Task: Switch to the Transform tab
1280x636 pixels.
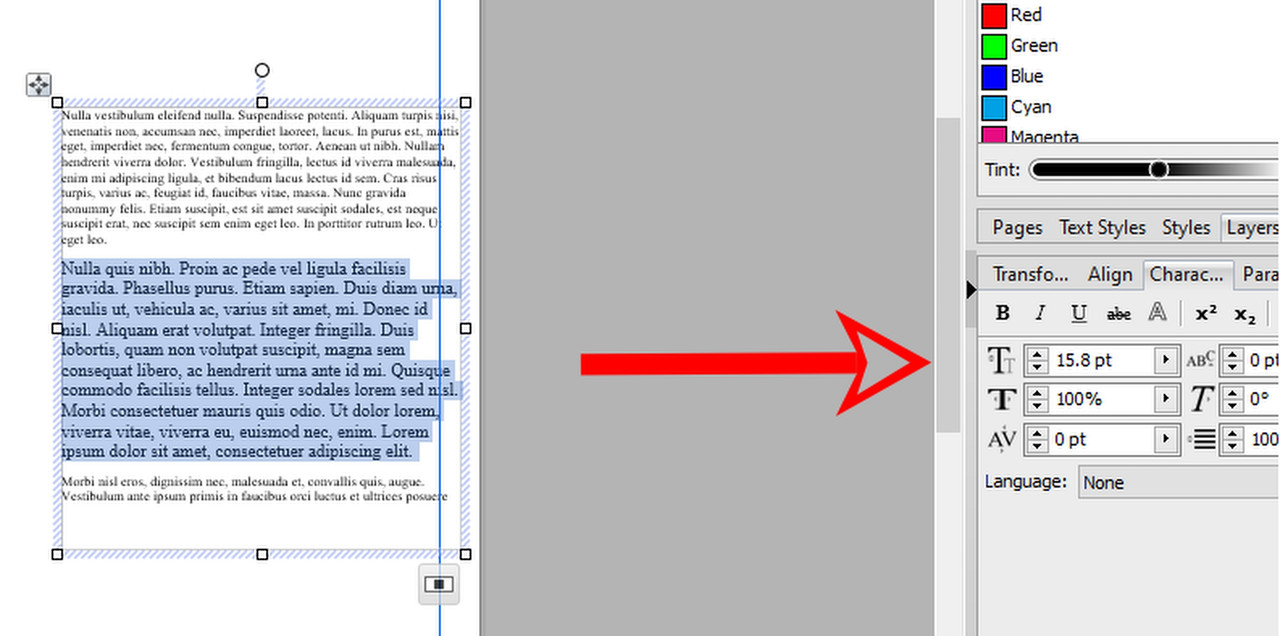Action: pos(1031,274)
